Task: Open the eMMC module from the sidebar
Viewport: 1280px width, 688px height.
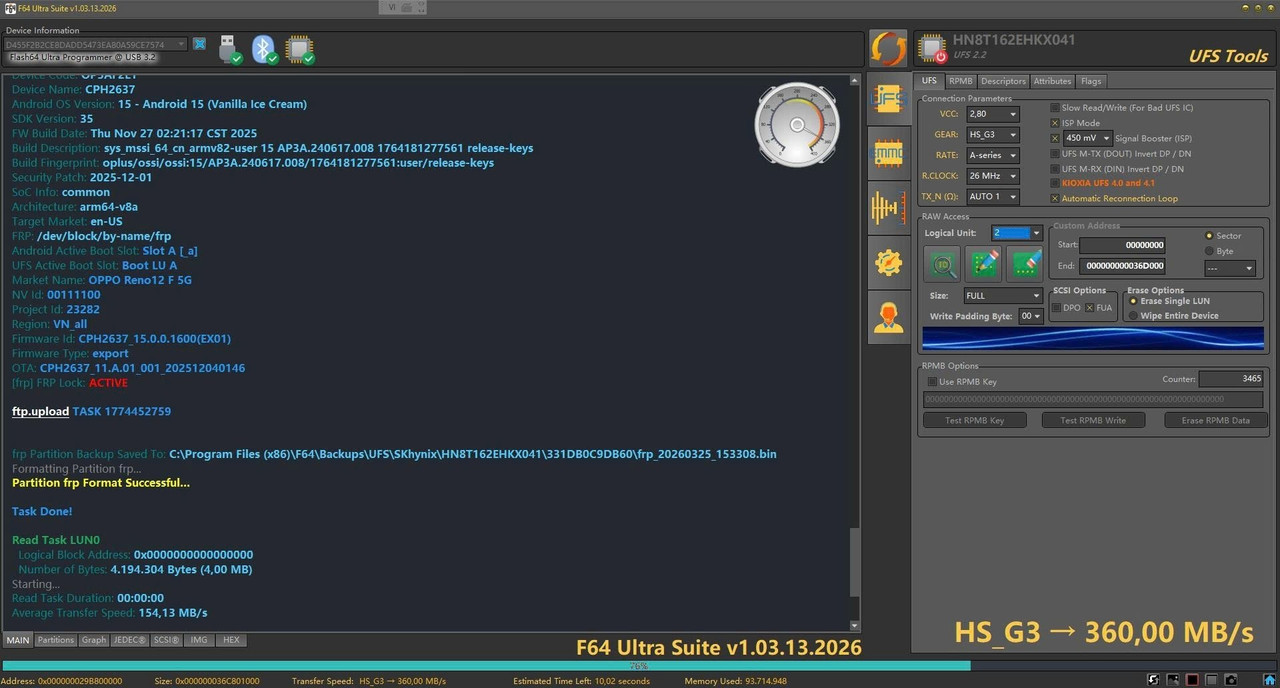Action: coord(888,153)
